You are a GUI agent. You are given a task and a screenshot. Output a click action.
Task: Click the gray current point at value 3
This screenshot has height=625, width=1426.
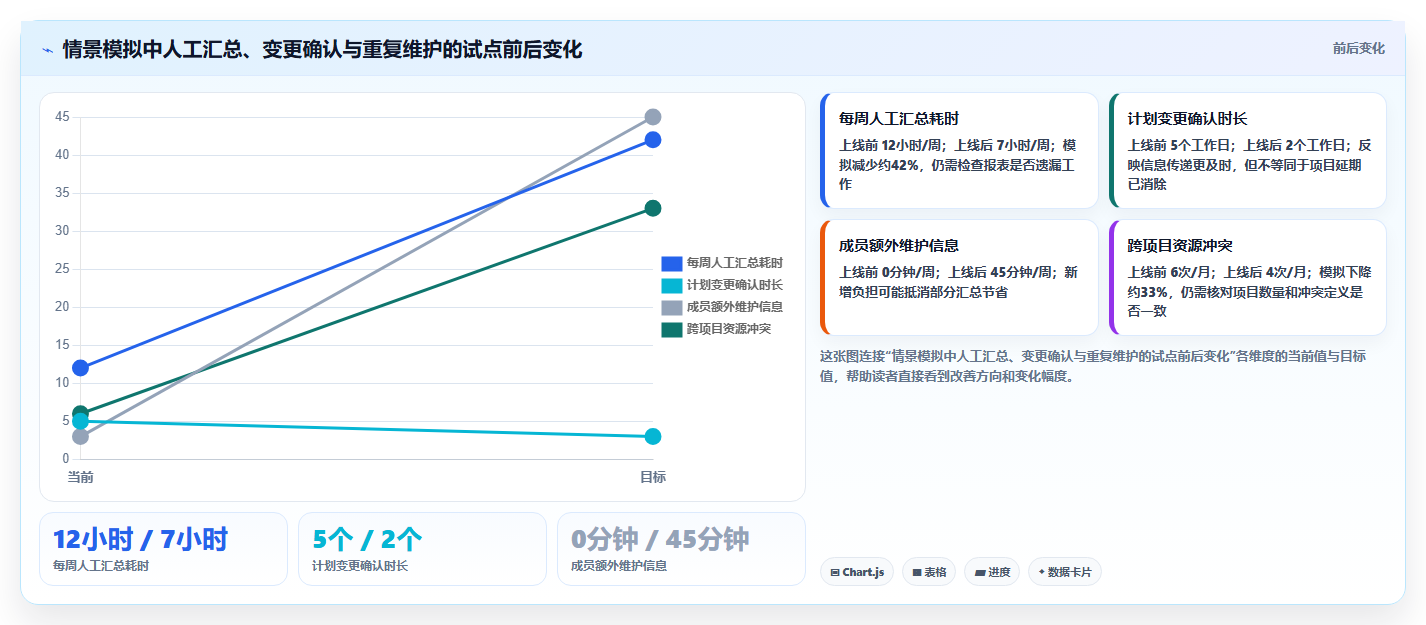point(81,436)
